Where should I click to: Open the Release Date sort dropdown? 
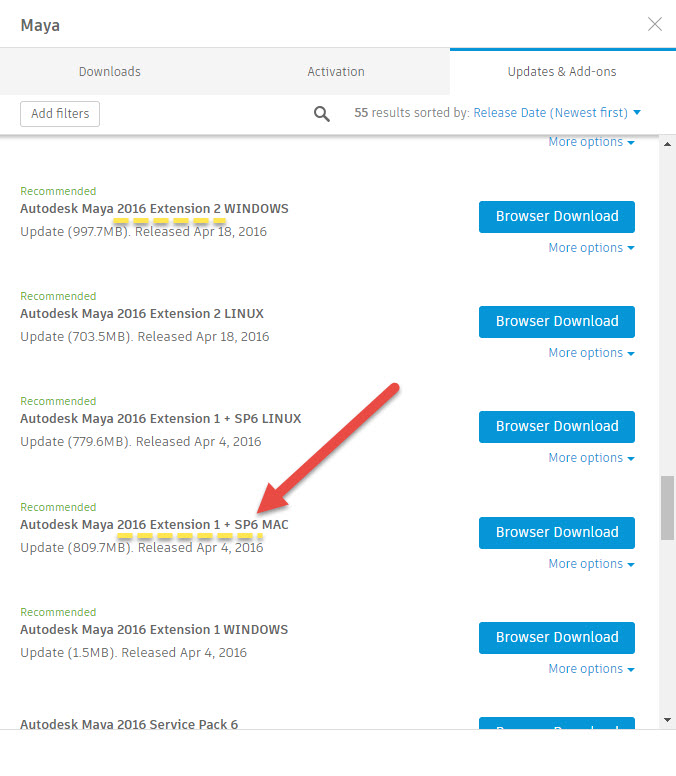point(557,113)
